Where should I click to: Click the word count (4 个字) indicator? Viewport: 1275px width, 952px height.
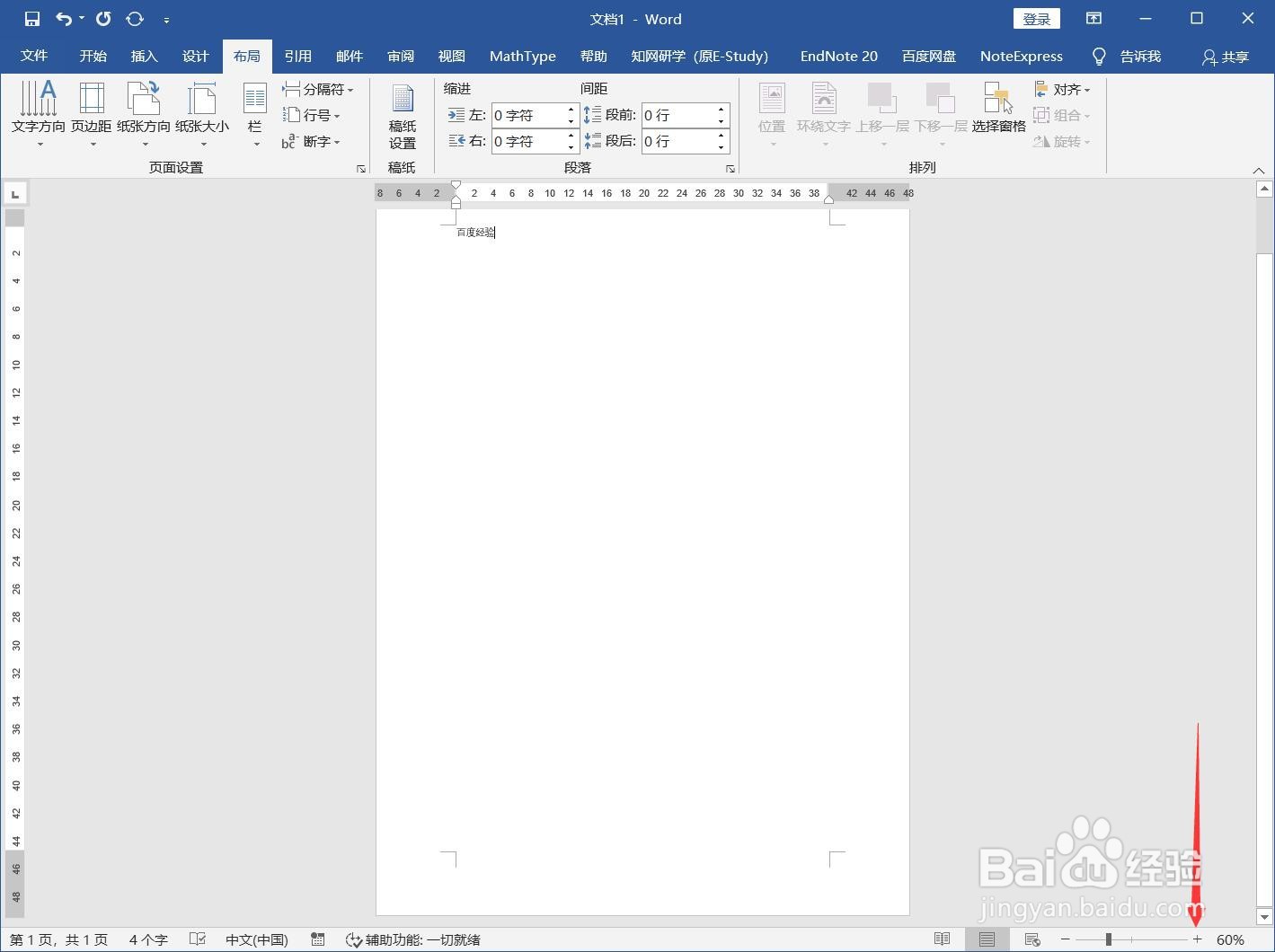[148, 939]
